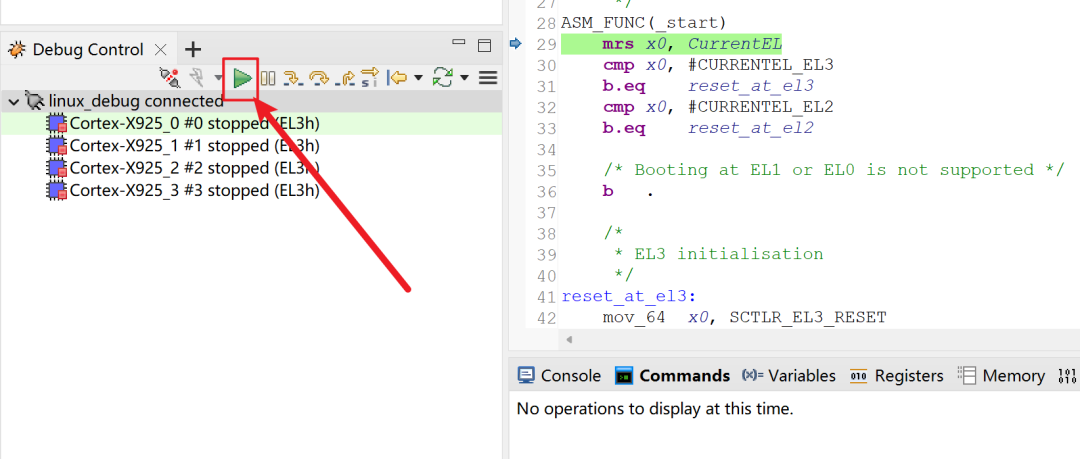Collapse the linux_debug connection tree
Viewport: 1080px width, 459px height.
click(x=13, y=101)
